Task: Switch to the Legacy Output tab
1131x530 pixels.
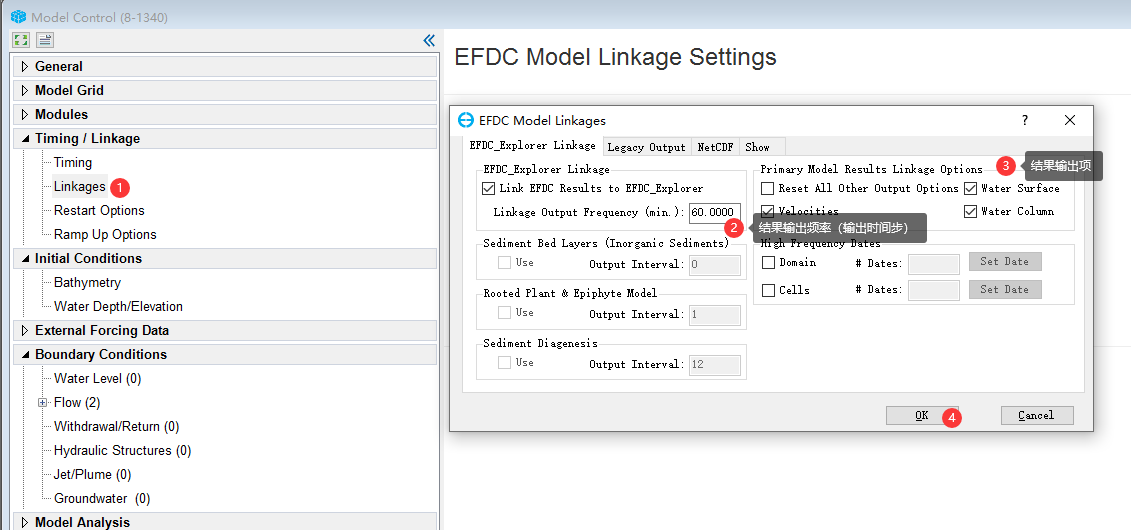Action: pos(646,147)
